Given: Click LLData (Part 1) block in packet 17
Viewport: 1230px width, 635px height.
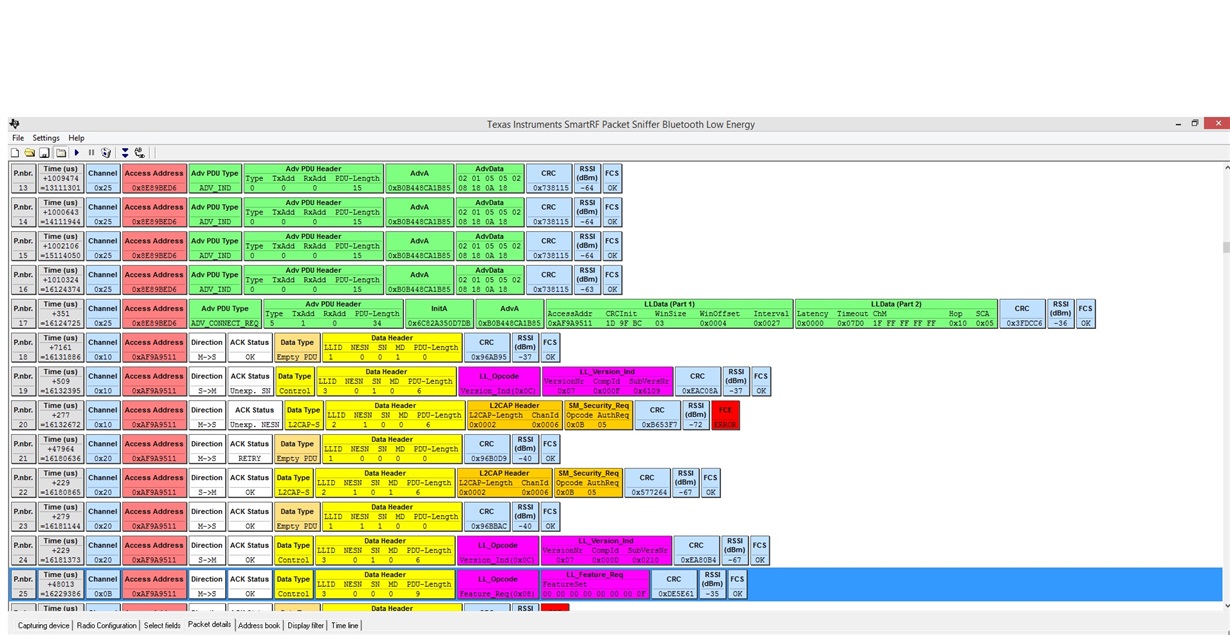Looking at the screenshot, I should tap(669, 315).
